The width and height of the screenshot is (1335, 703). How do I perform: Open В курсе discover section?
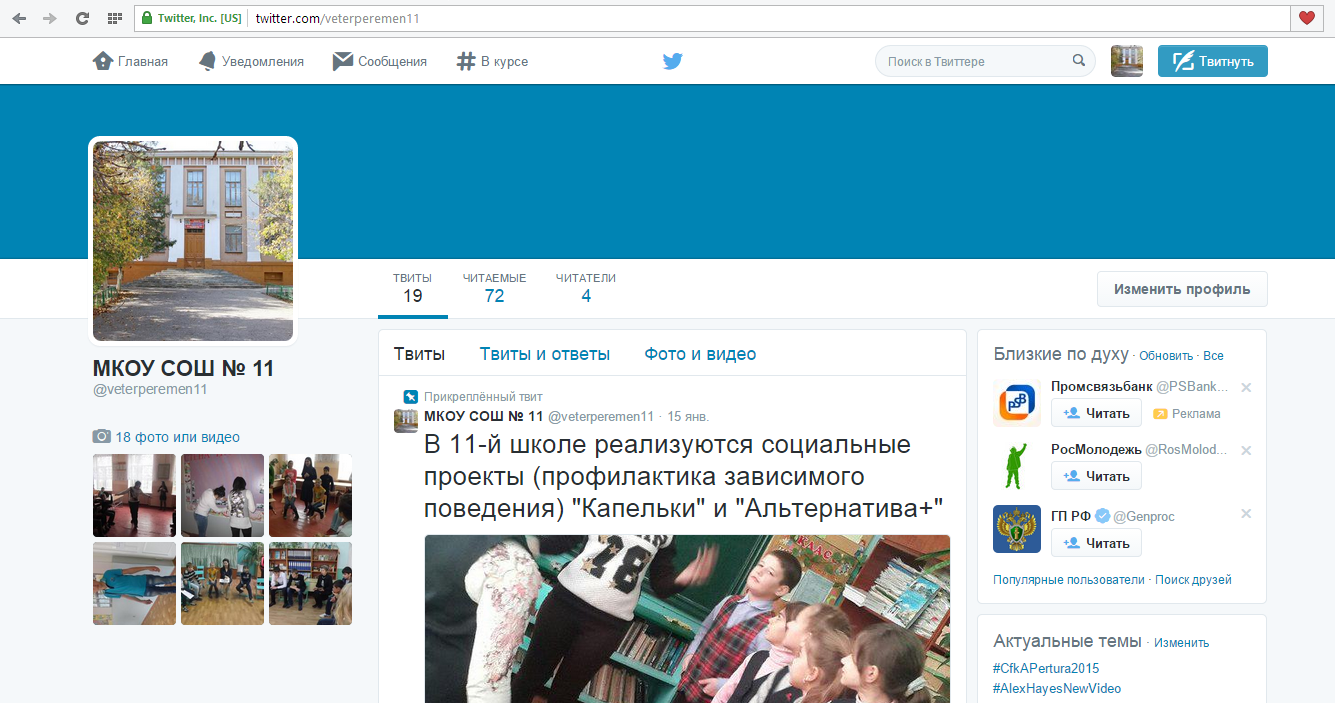492,61
